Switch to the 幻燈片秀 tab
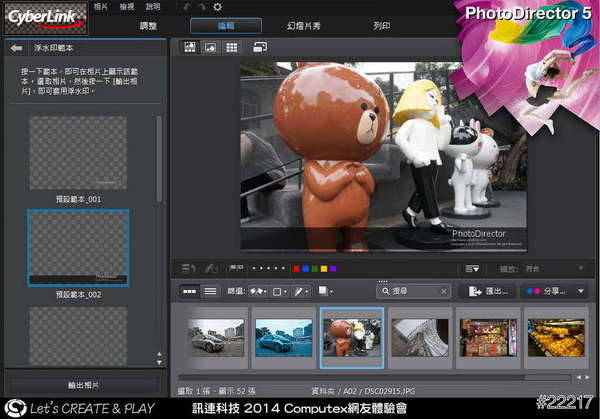Image resolution: width=600 pixels, height=419 pixels. (x=306, y=25)
